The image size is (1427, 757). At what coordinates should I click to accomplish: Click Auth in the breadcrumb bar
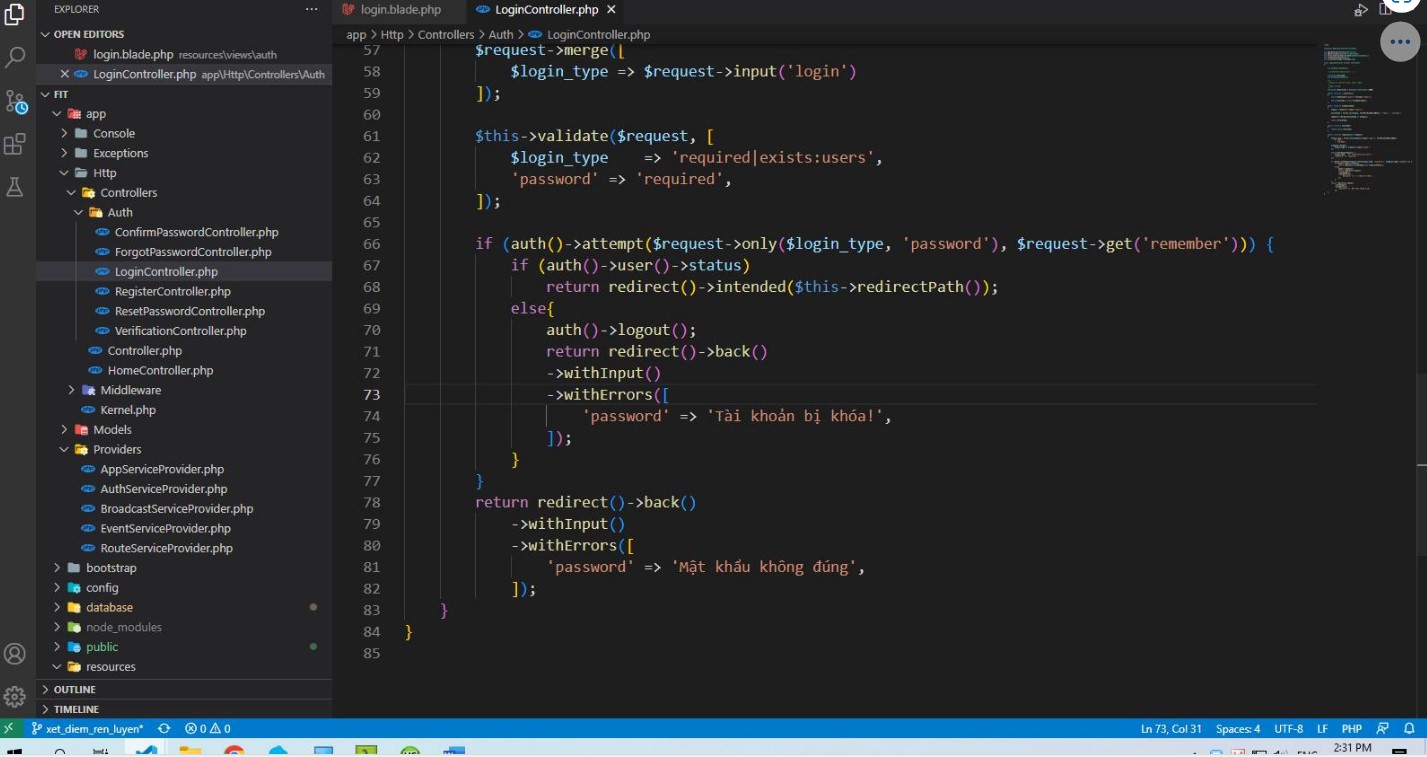pyautogui.click(x=501, y=33)
